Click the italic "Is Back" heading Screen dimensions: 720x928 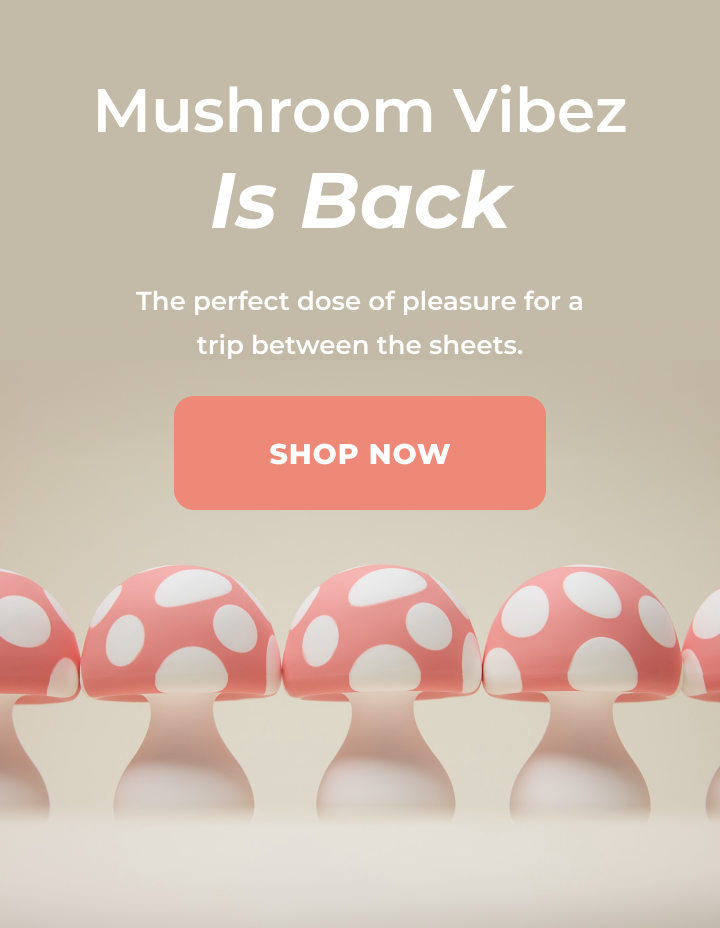361,201
